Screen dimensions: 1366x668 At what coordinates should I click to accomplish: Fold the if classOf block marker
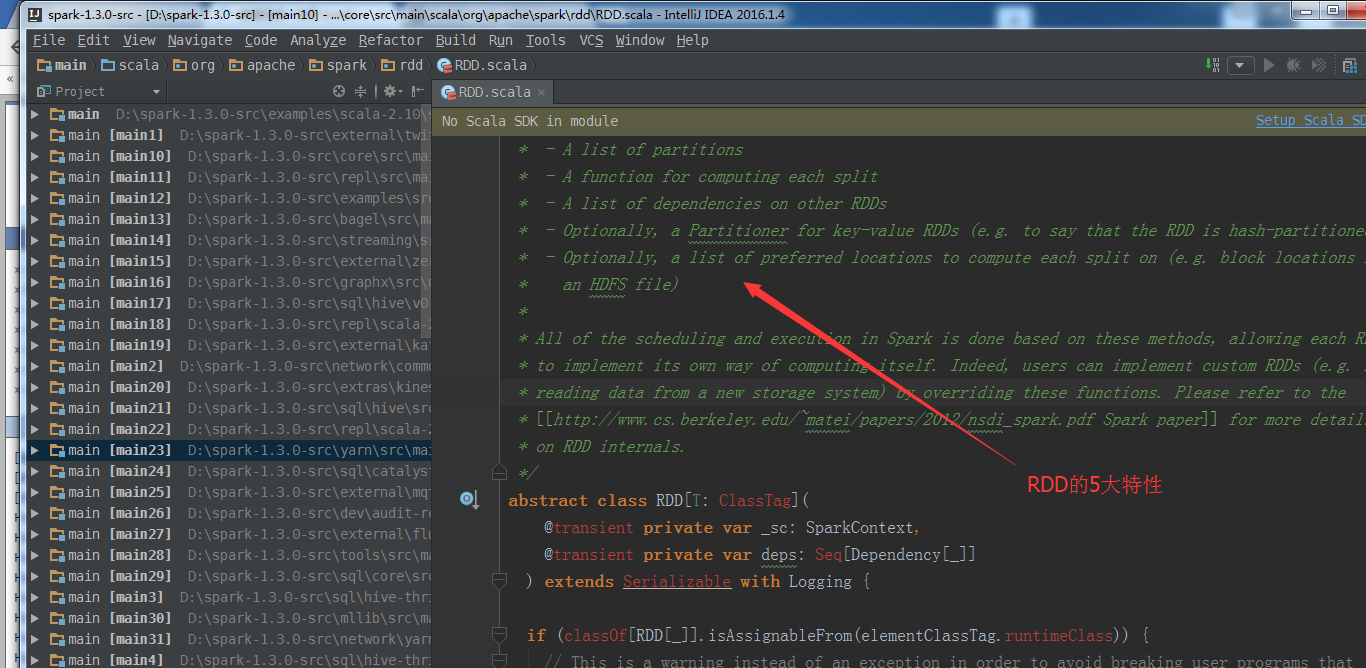coord(500,635)
